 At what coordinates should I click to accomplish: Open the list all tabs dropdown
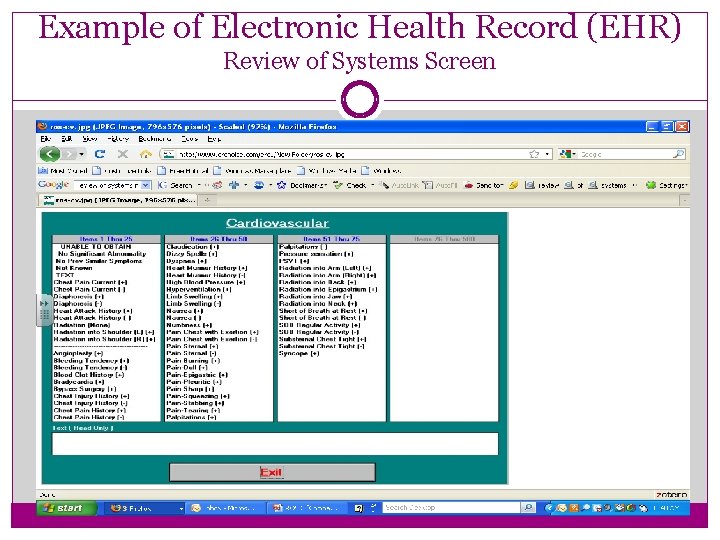pyautogui.click(x=684, y=200)
